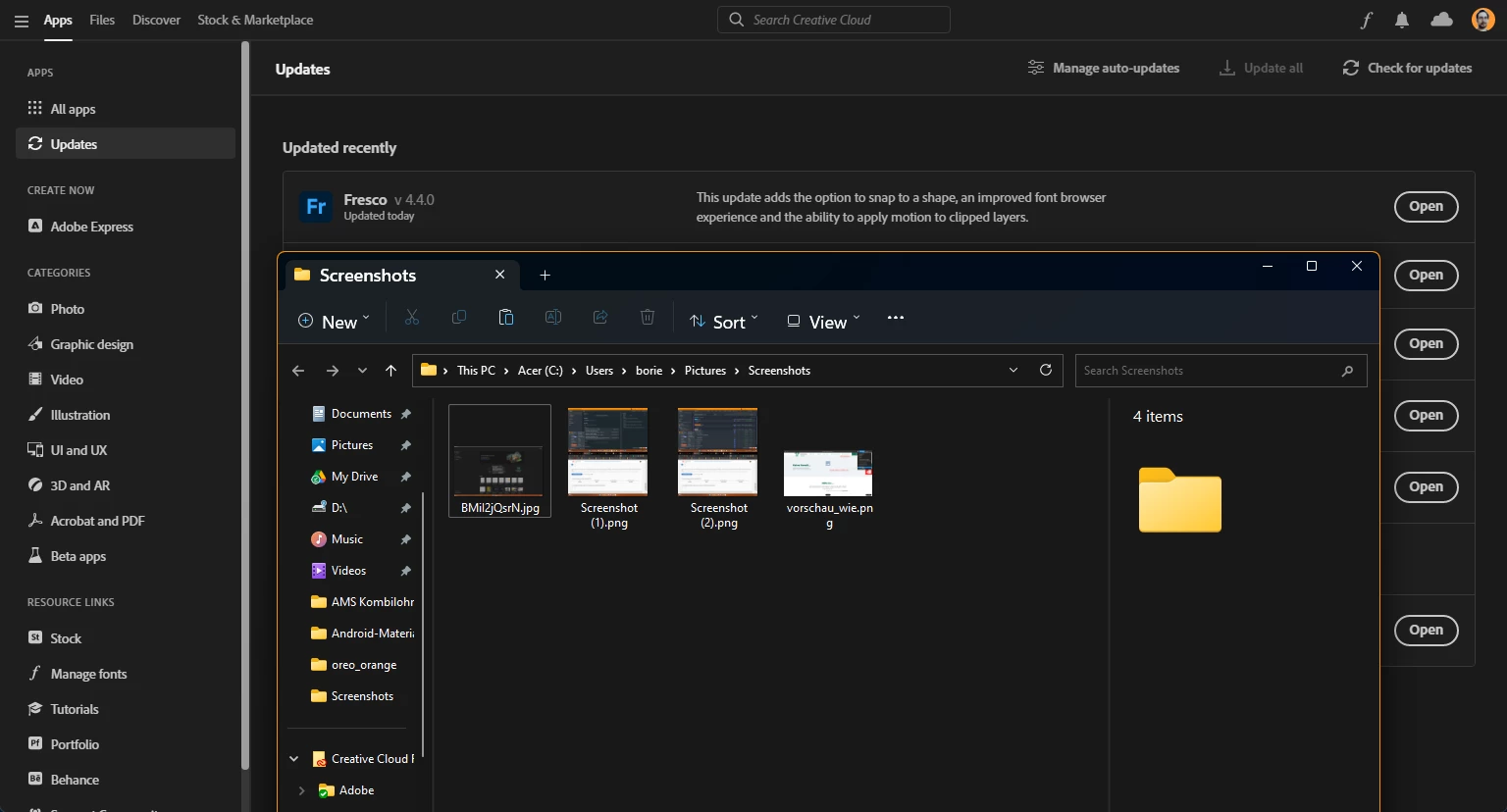Close the Screenshots tab
This screenshot has height=812, width=1507.
click(x=499, y=275)
